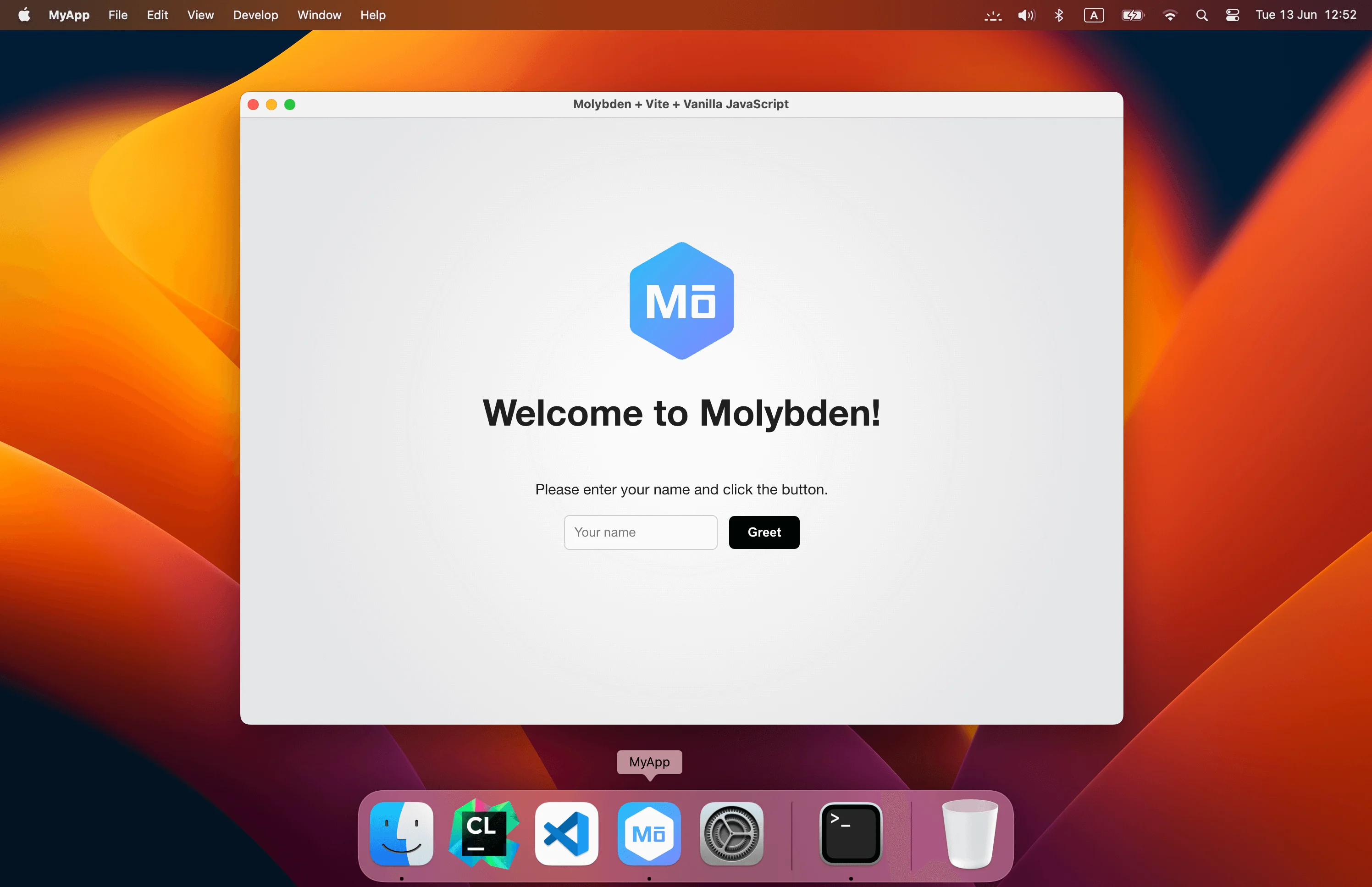The width and height of the screenshot is (1372, 887).
Task: Click the Greet button
Action: coord(764,532)
